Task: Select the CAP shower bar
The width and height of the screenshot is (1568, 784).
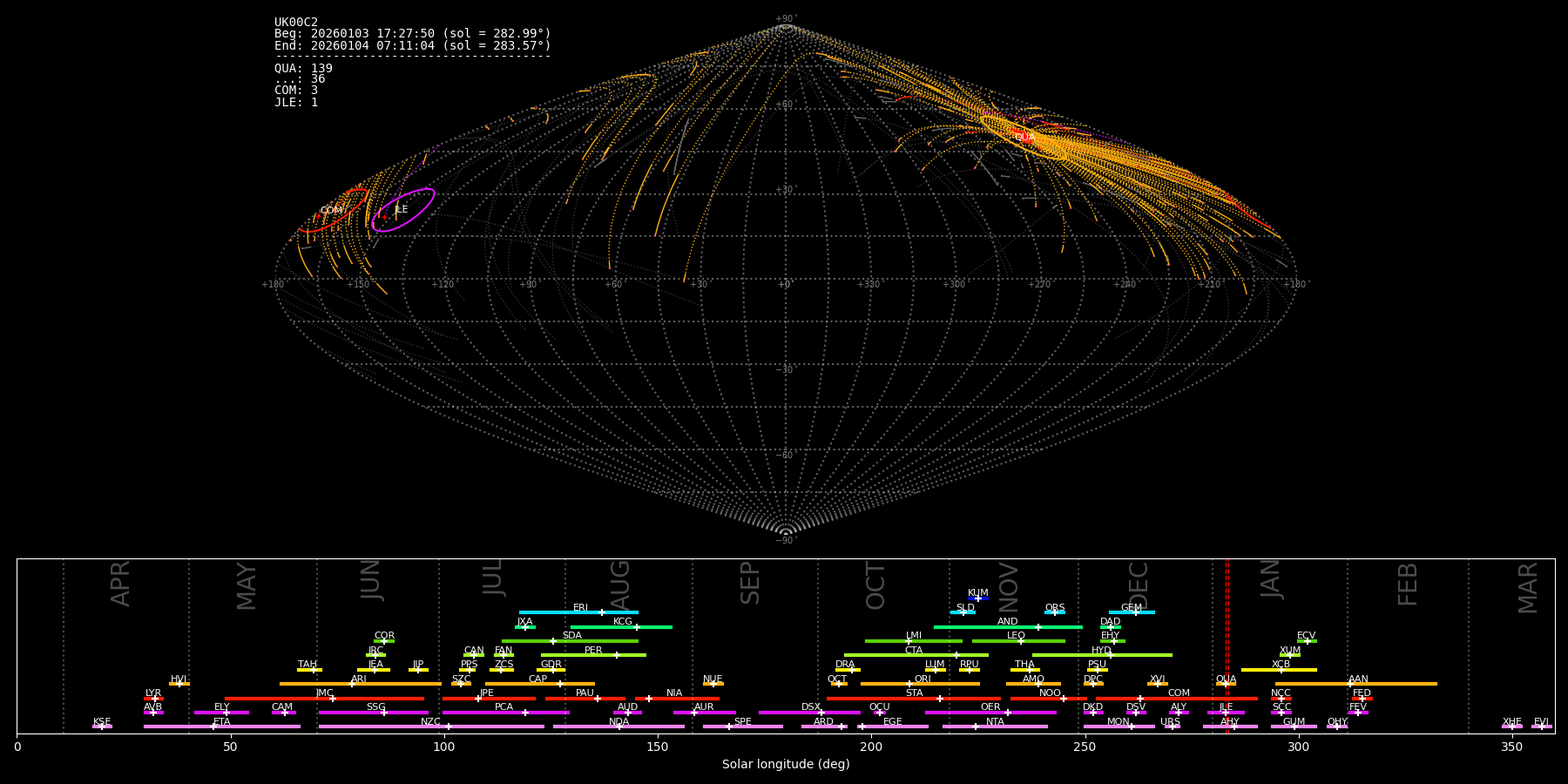Action: click(540, 684)
